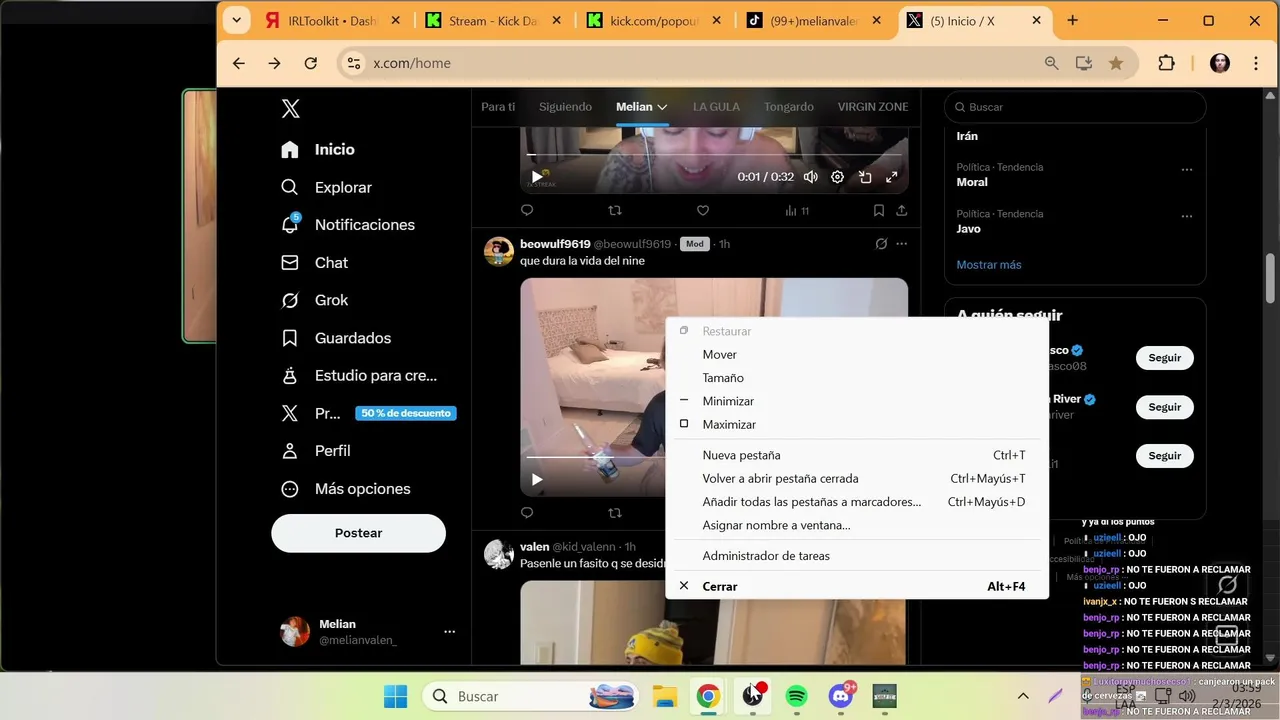Choose Nueva pestaña menu entry
1280x720 pixels.
point(857,455)
